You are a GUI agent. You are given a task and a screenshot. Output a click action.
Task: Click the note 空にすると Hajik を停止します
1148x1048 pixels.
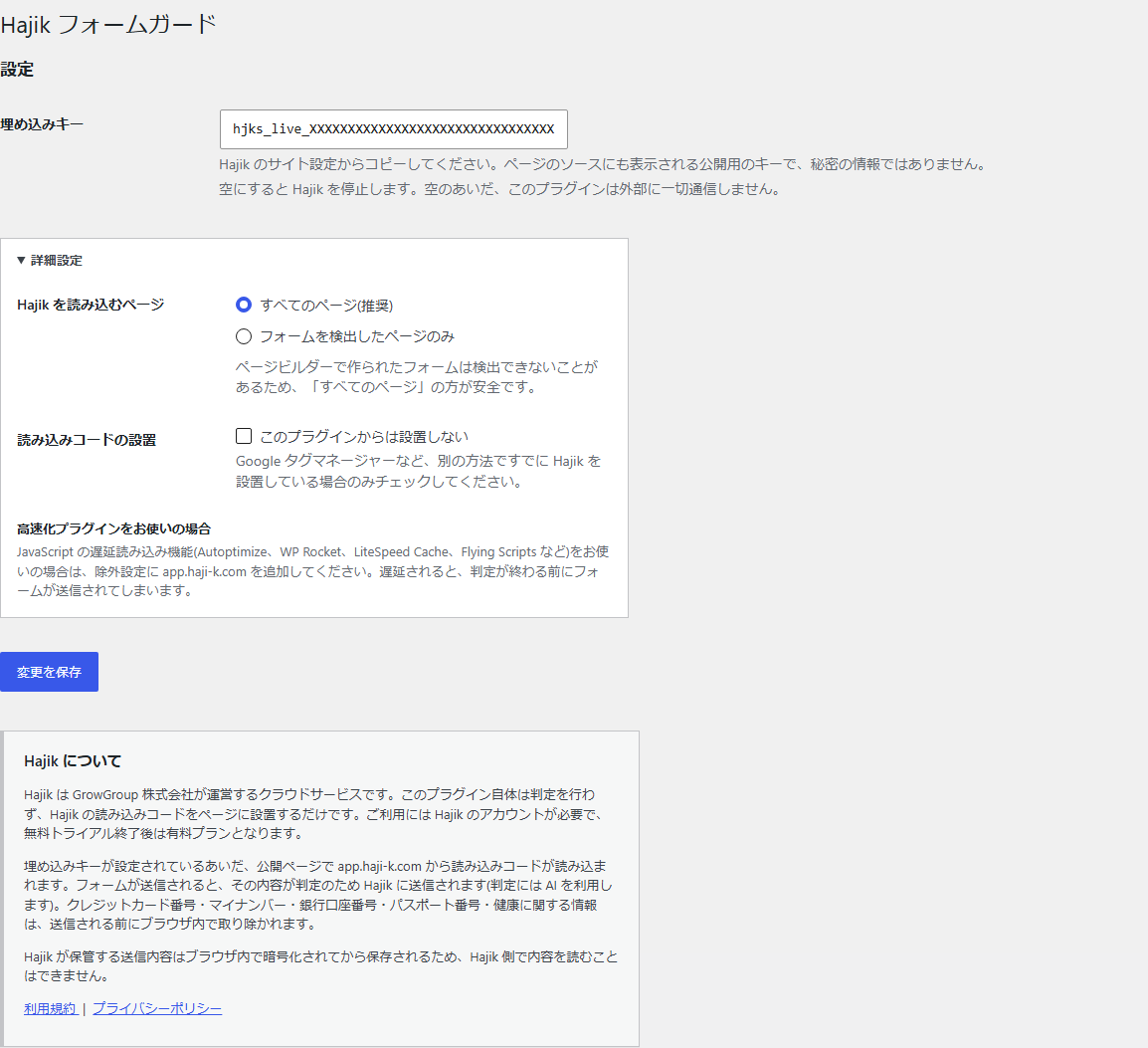click(499, 189)
